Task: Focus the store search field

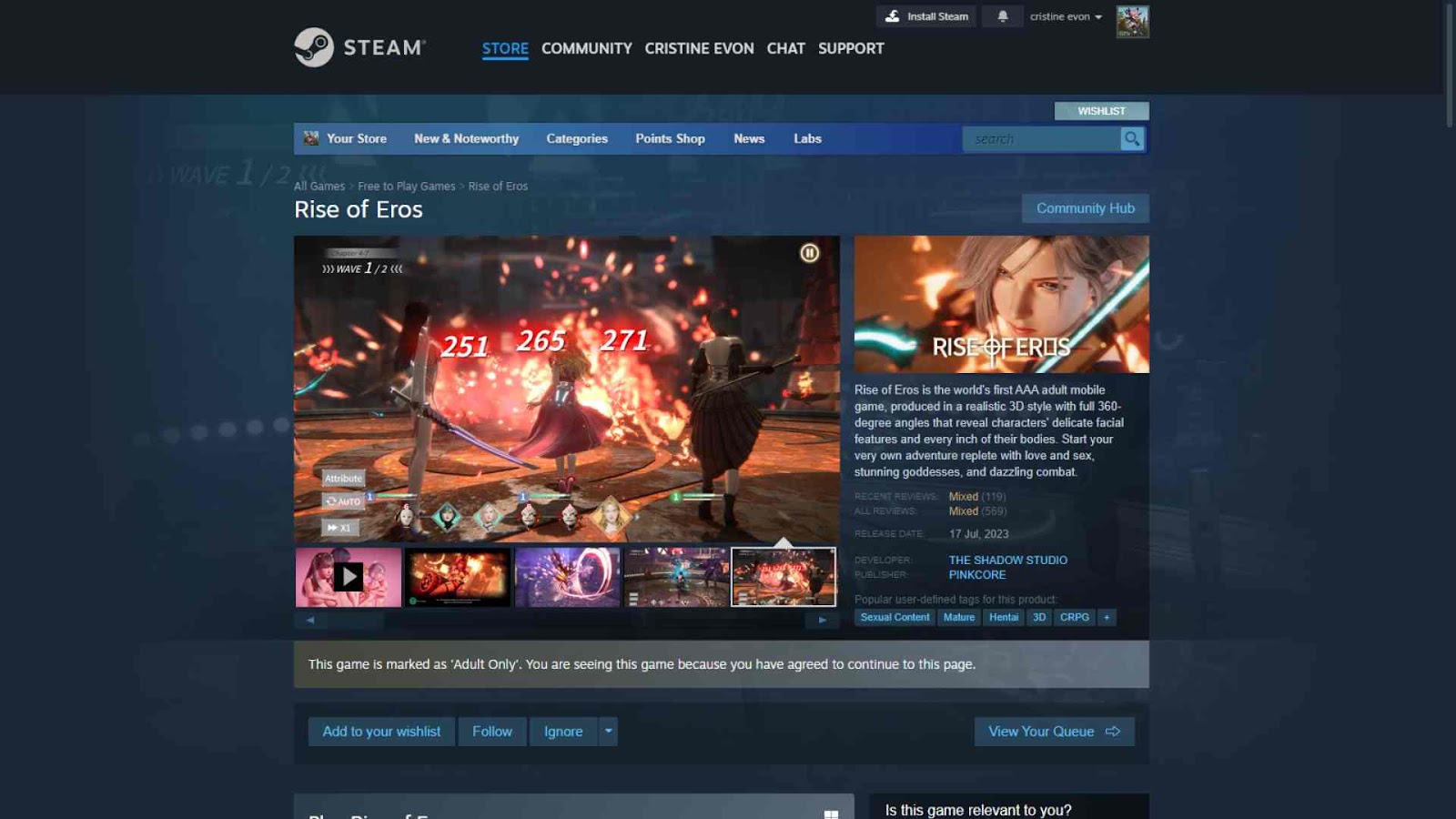Action: point(1042,138)
